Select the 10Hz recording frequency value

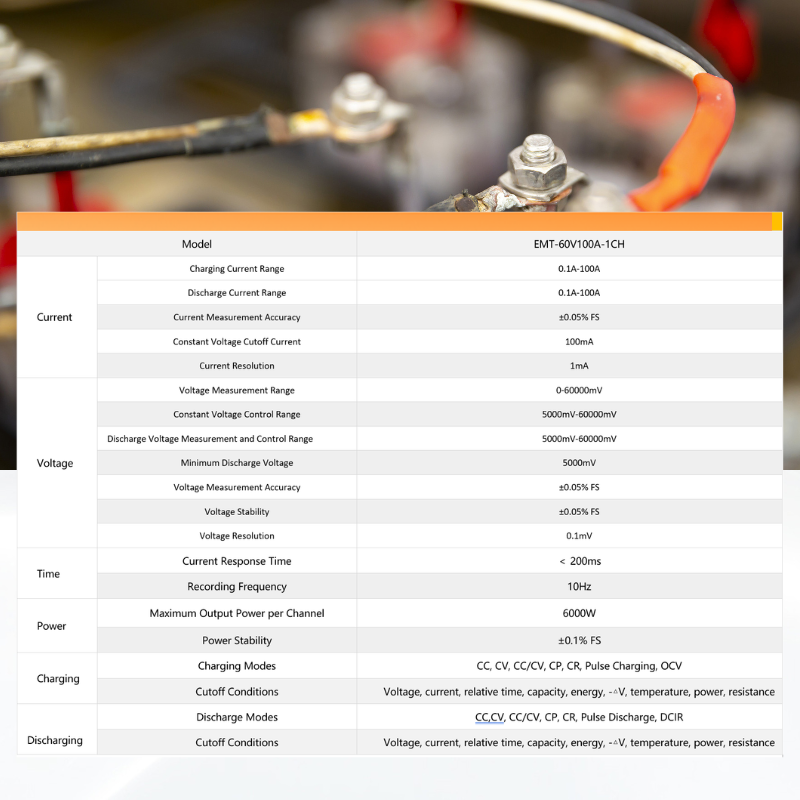[x=579, y=586]
